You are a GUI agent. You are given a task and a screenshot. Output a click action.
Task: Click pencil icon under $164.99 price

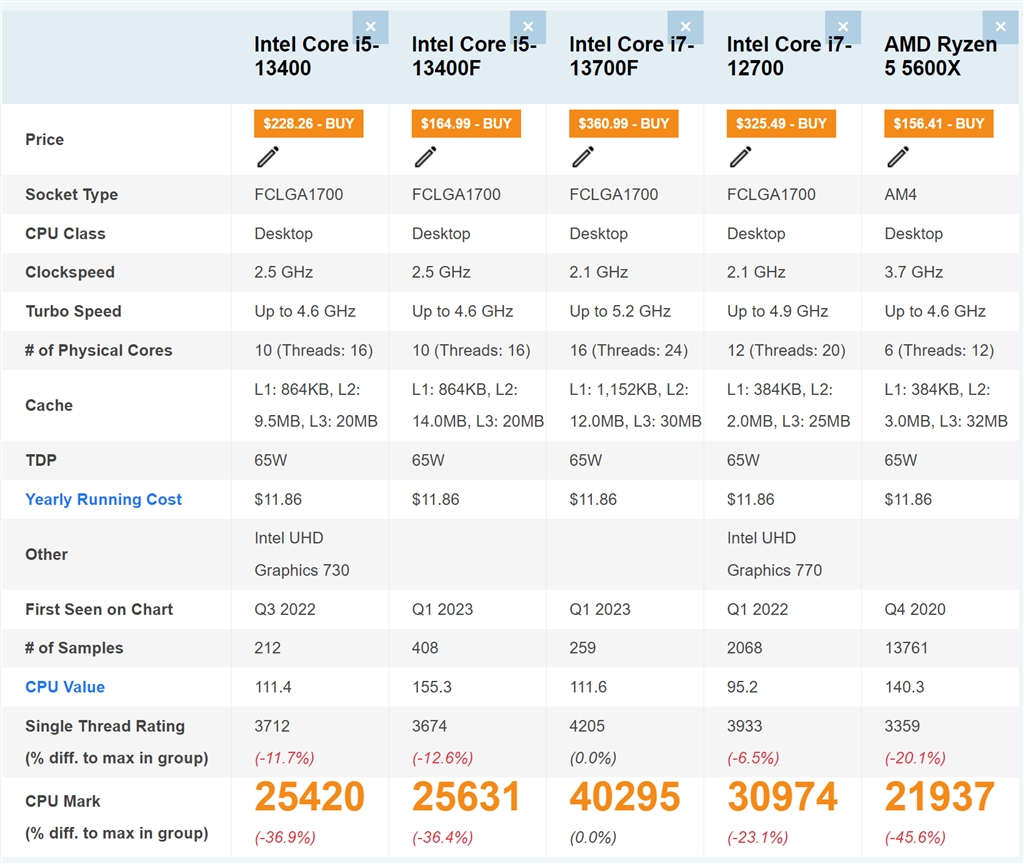pos(426,157)
